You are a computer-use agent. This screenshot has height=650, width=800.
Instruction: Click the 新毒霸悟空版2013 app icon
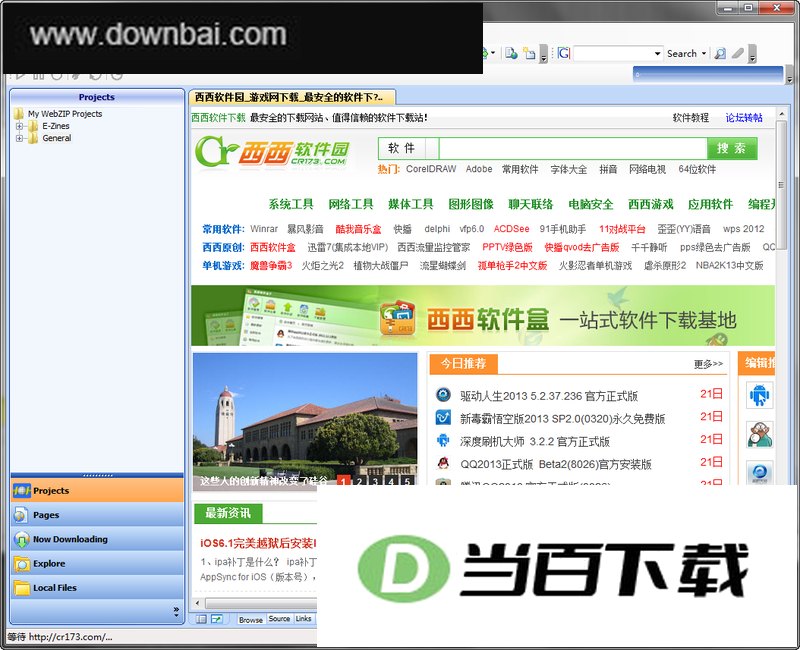coord(443,417)
